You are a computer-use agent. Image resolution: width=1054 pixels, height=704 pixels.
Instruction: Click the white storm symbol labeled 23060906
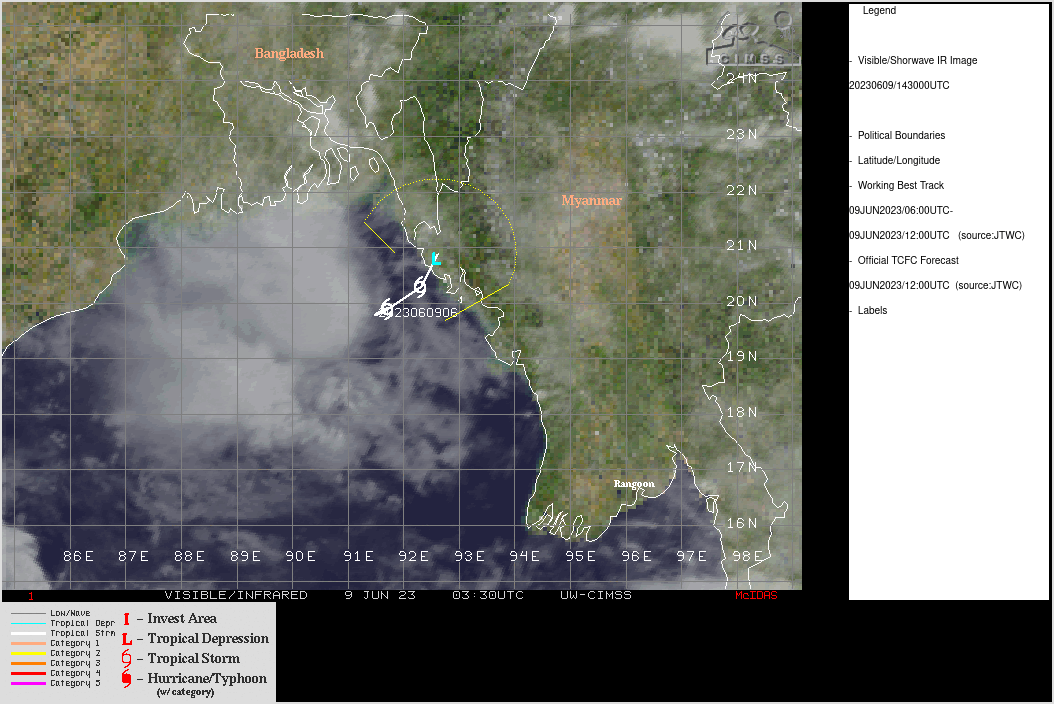coord(384,312)
